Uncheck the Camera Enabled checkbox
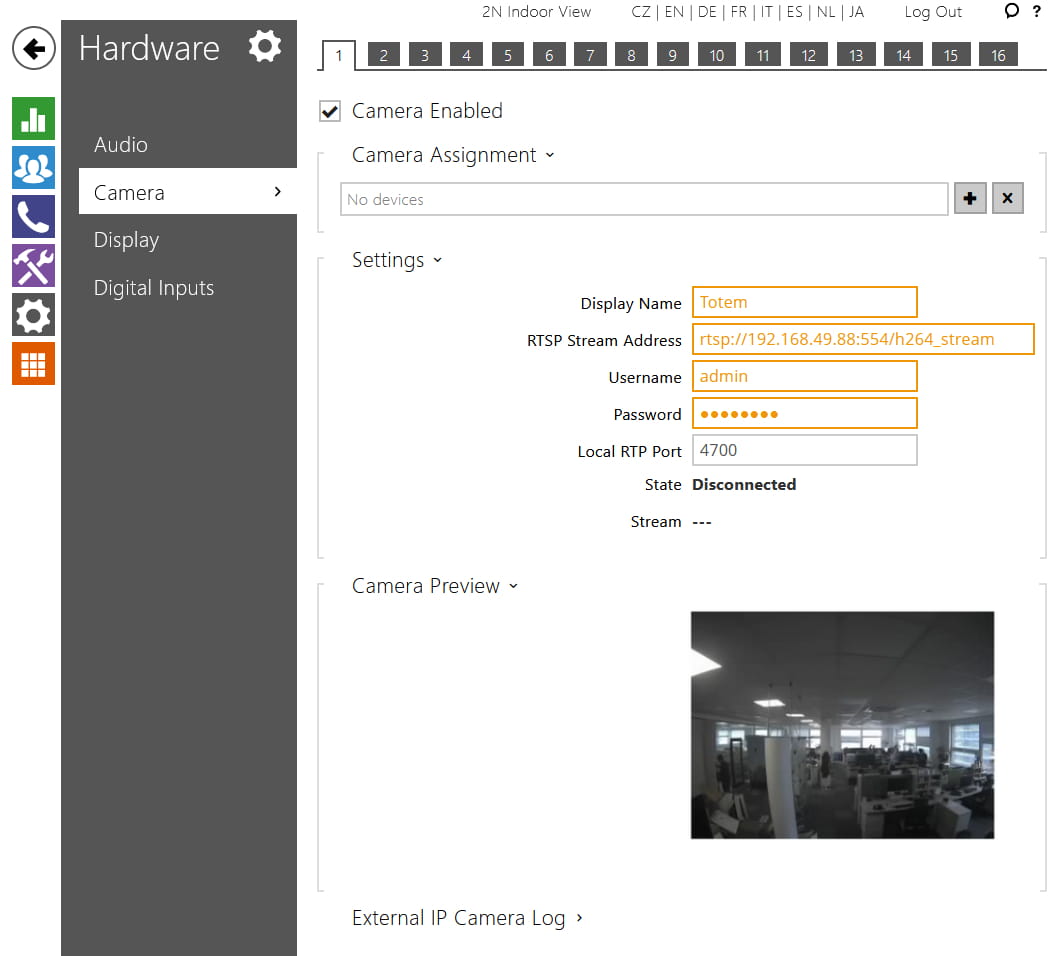 click(330, 111)
